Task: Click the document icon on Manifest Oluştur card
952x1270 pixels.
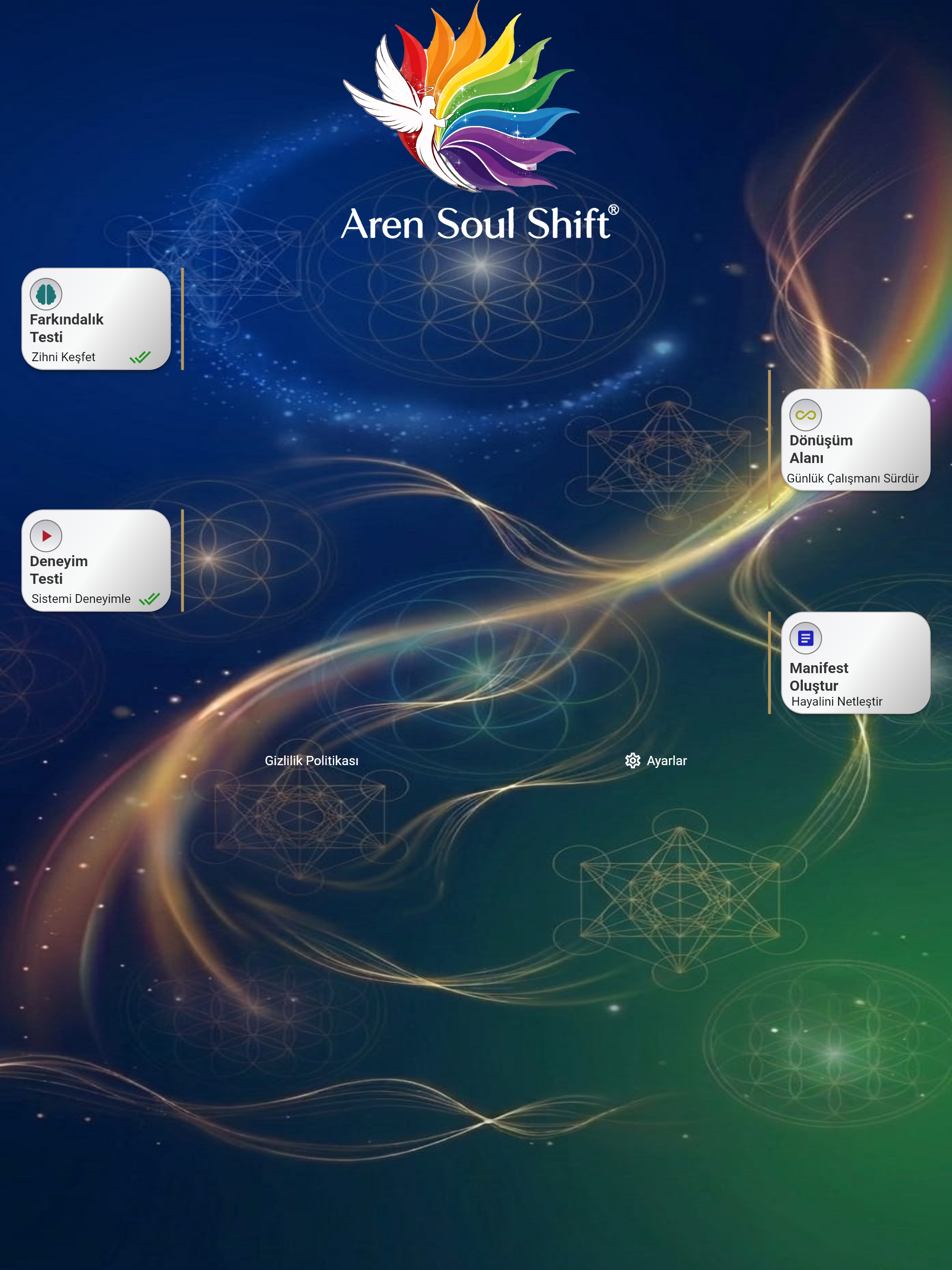Action: click(x=806, y=638)
